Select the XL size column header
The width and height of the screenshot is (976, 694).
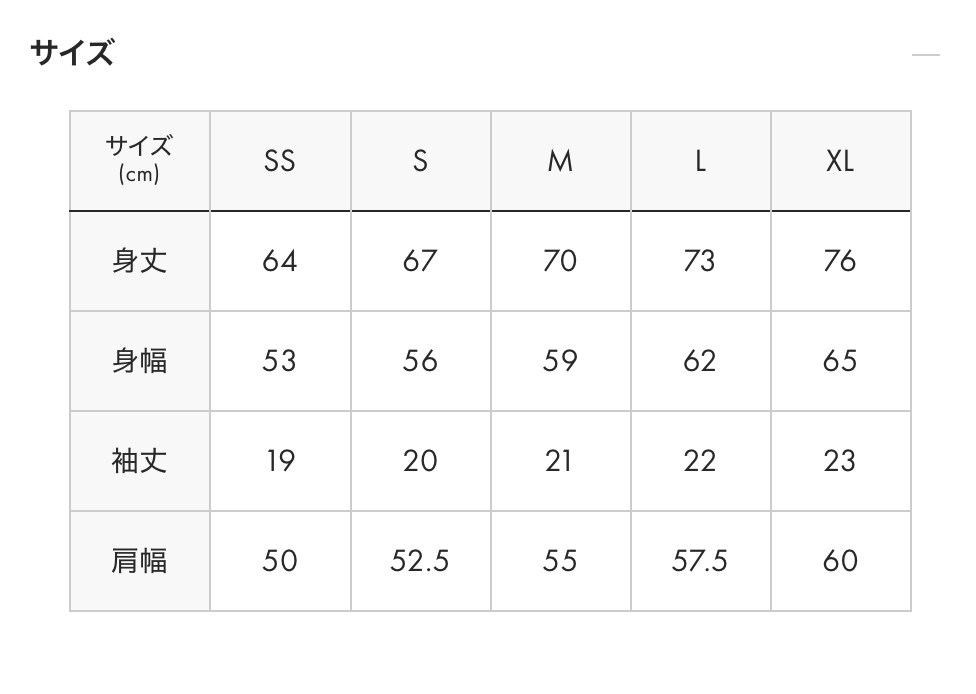click(x=840, y=161)
